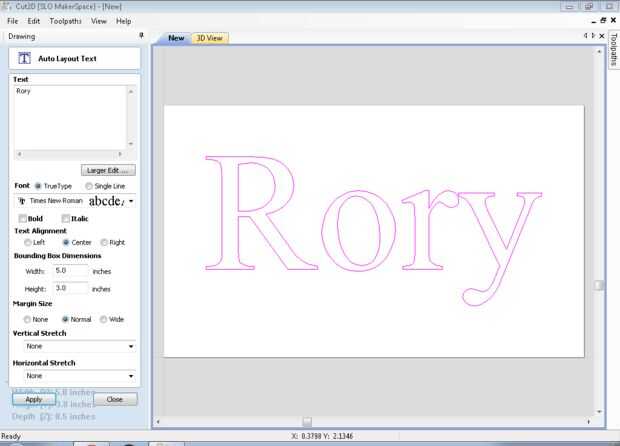The height and width of the screenshot is (446, 620).
Task: Set margin size to Normal
Action: click(x=65, y=319)
